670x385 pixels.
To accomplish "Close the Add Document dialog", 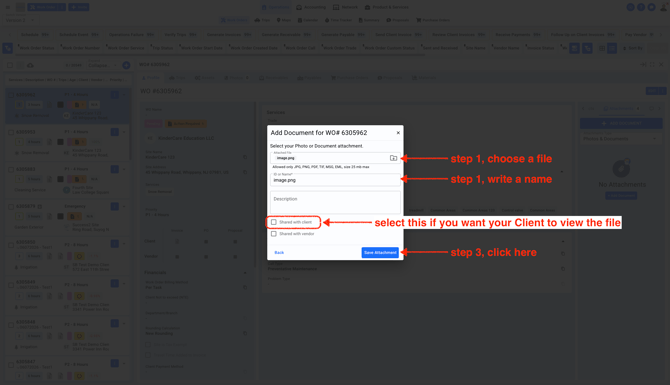I will tap(398, 133).
